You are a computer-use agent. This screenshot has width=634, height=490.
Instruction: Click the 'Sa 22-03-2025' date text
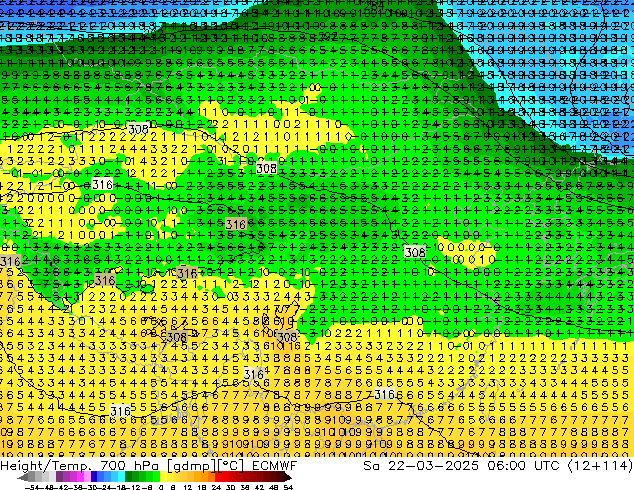coord(421,466)
